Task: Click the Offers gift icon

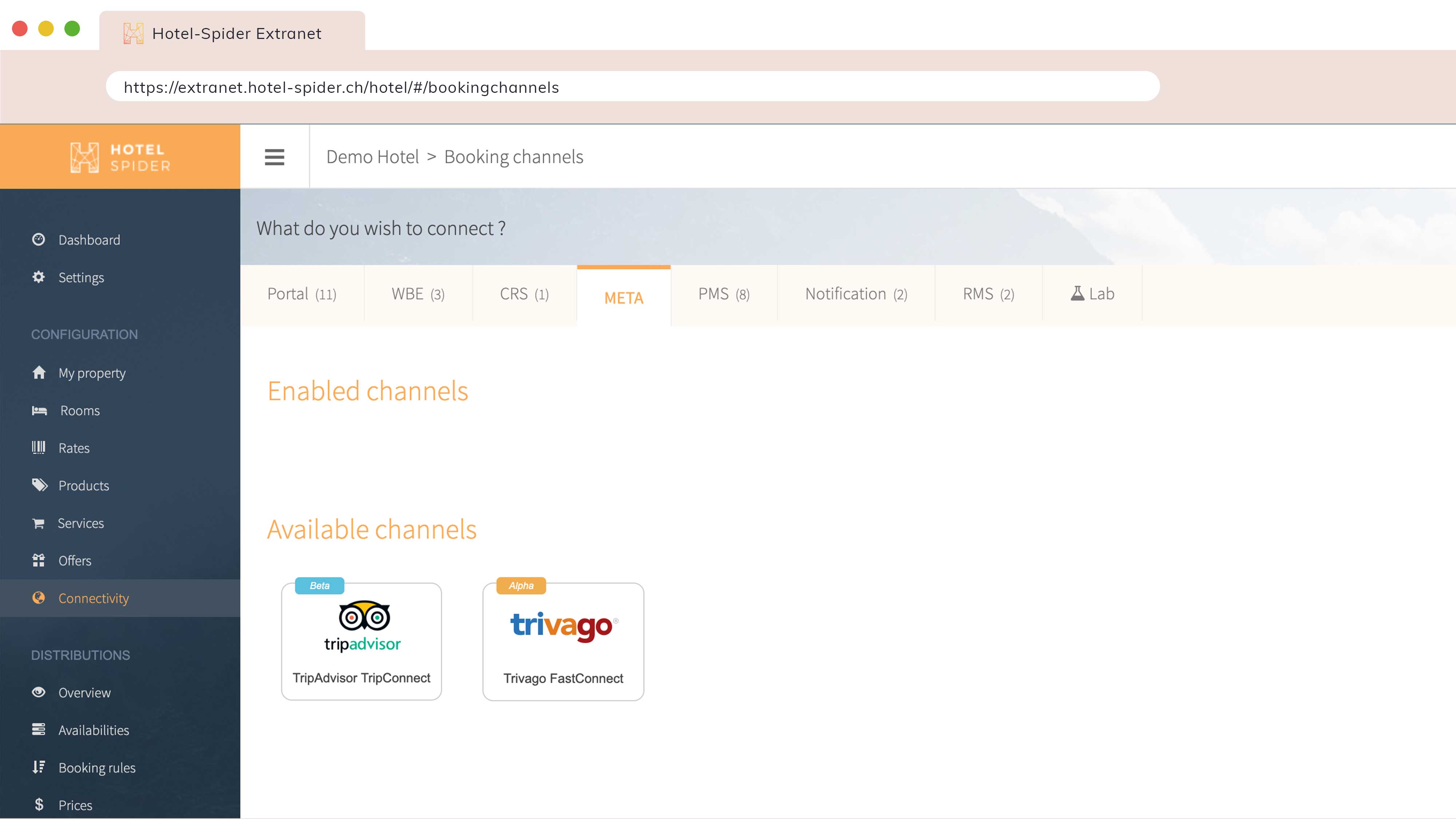Action: click(x=39, y=560)
